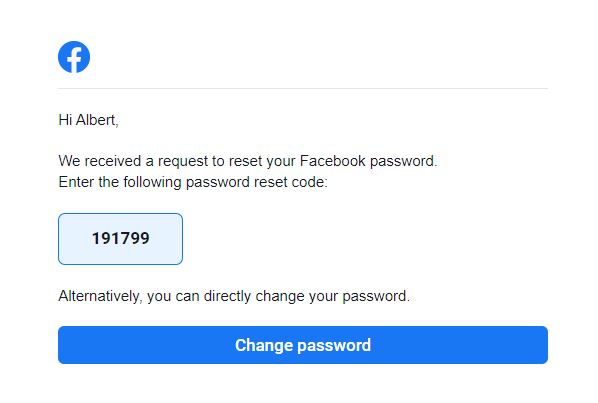Click the phrase directly change your password
This screenshot has height=403, width=598.
[x=305, y=296]
